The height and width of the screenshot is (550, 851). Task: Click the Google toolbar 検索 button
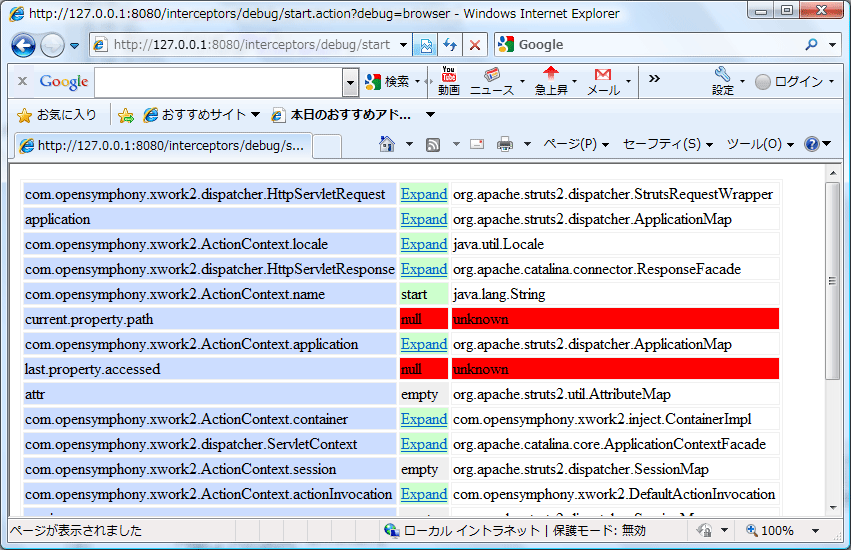(x=388, y=81)
